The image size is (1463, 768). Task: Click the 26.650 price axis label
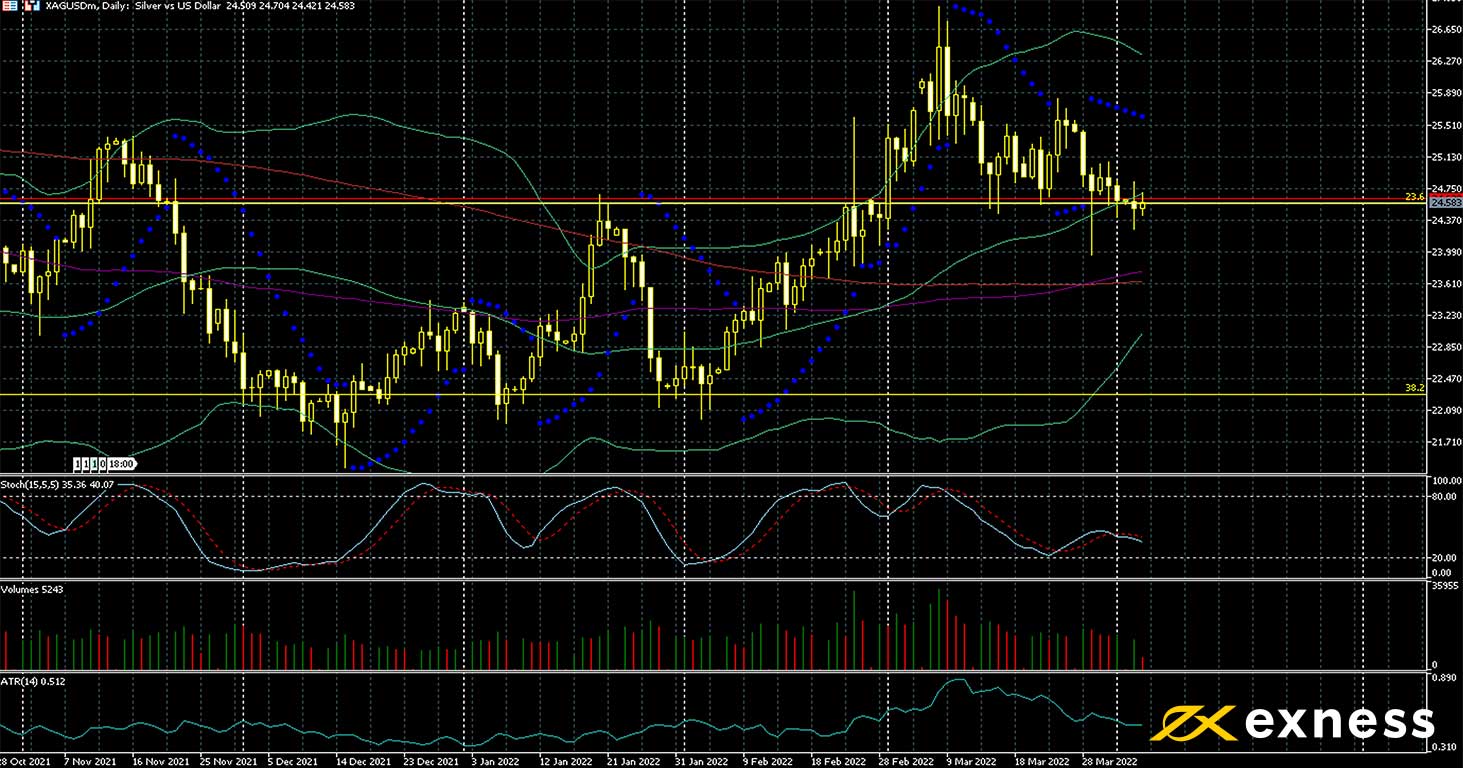coord(1445,30)
